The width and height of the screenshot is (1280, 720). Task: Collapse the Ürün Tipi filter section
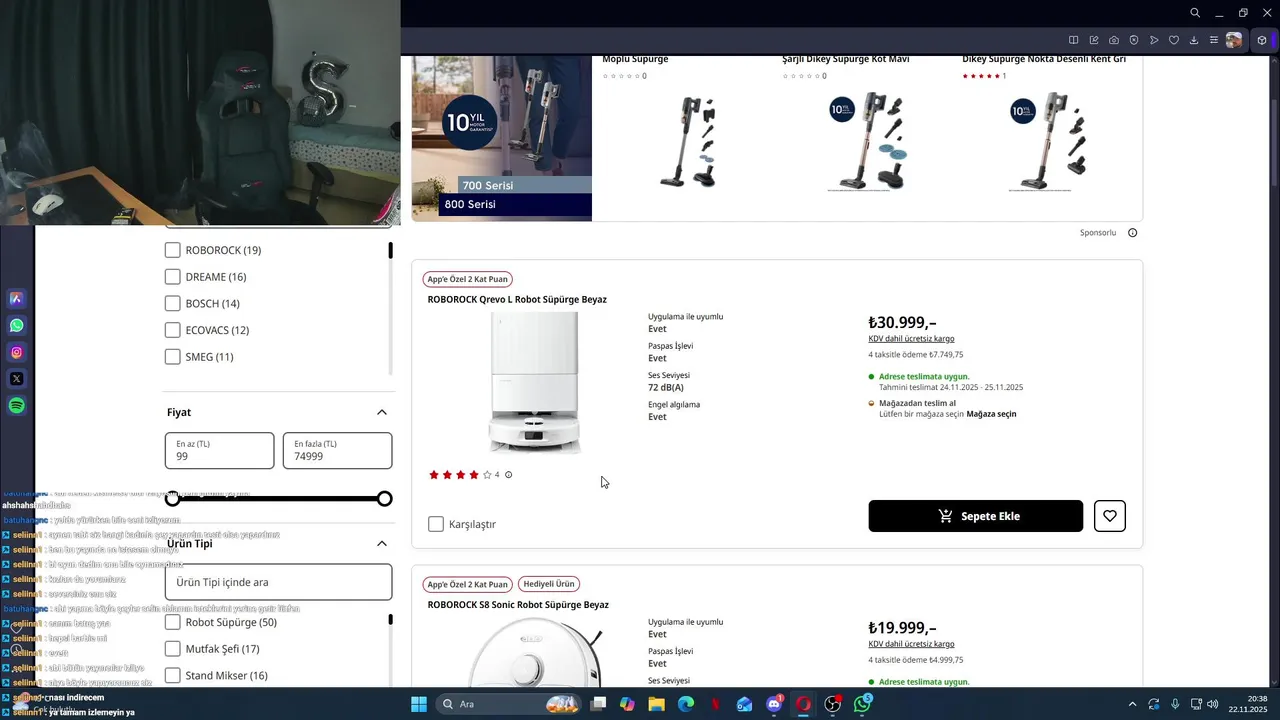coord(381,544)
